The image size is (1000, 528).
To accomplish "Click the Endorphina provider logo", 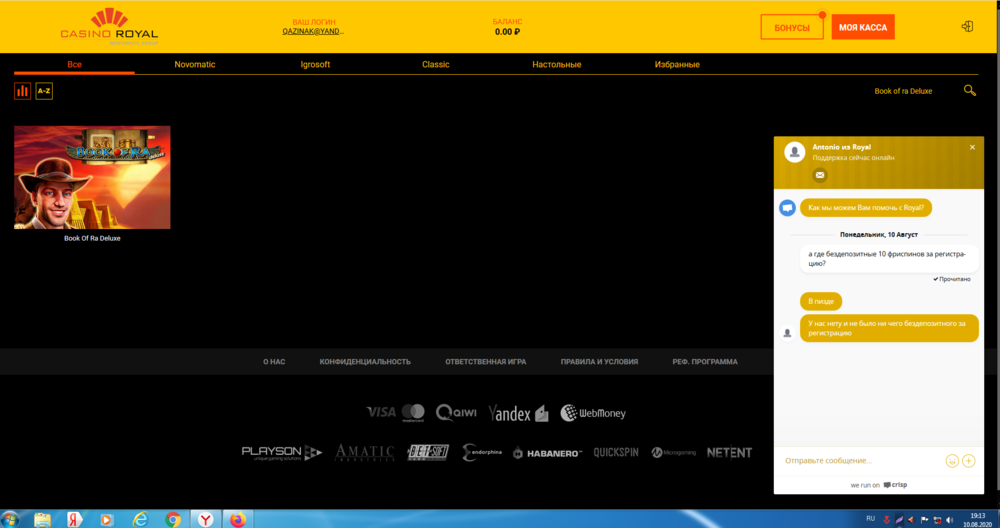I will click(x=482, y=452).
